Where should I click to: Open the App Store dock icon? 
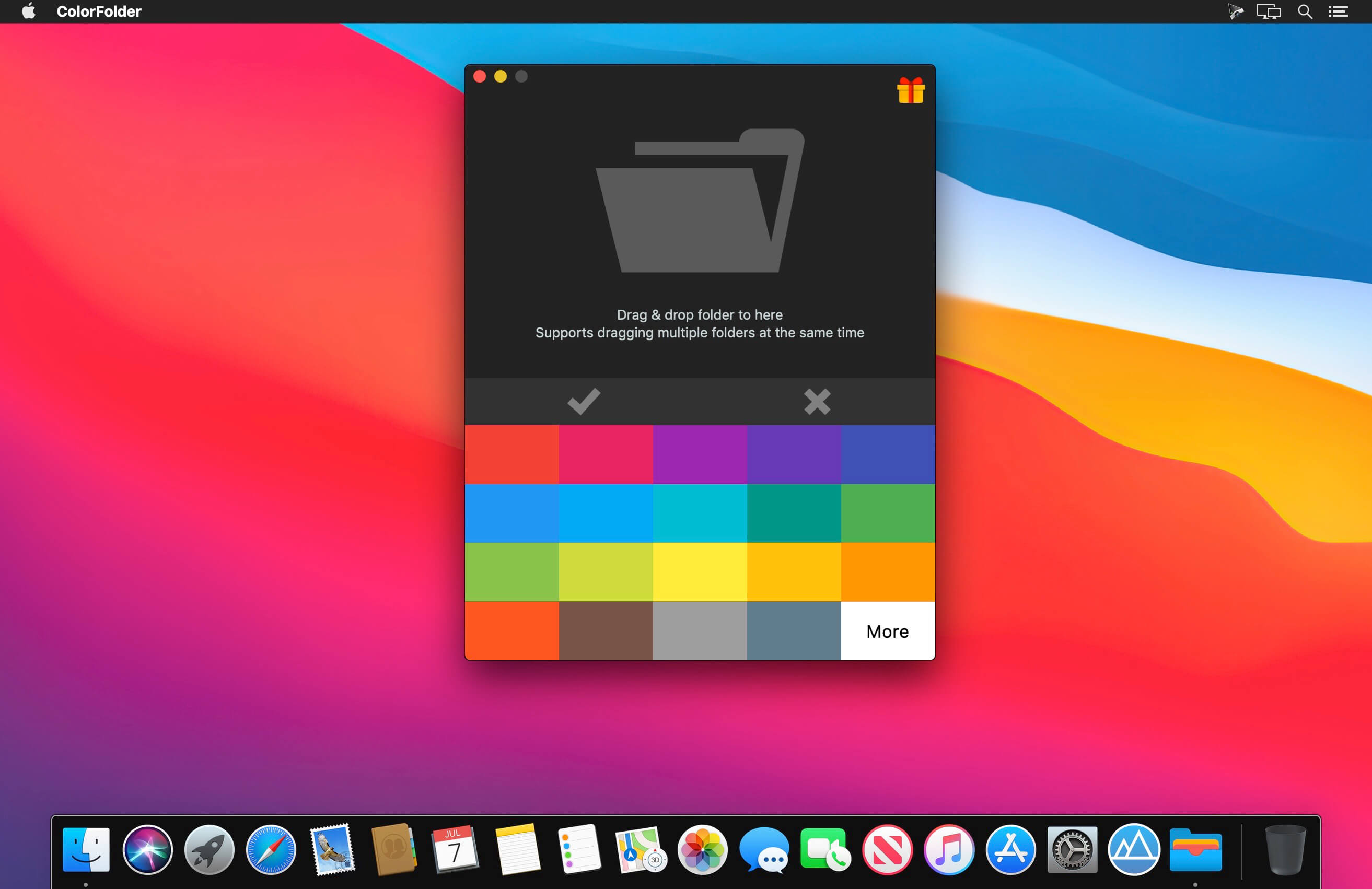[x=1010, y=850]
